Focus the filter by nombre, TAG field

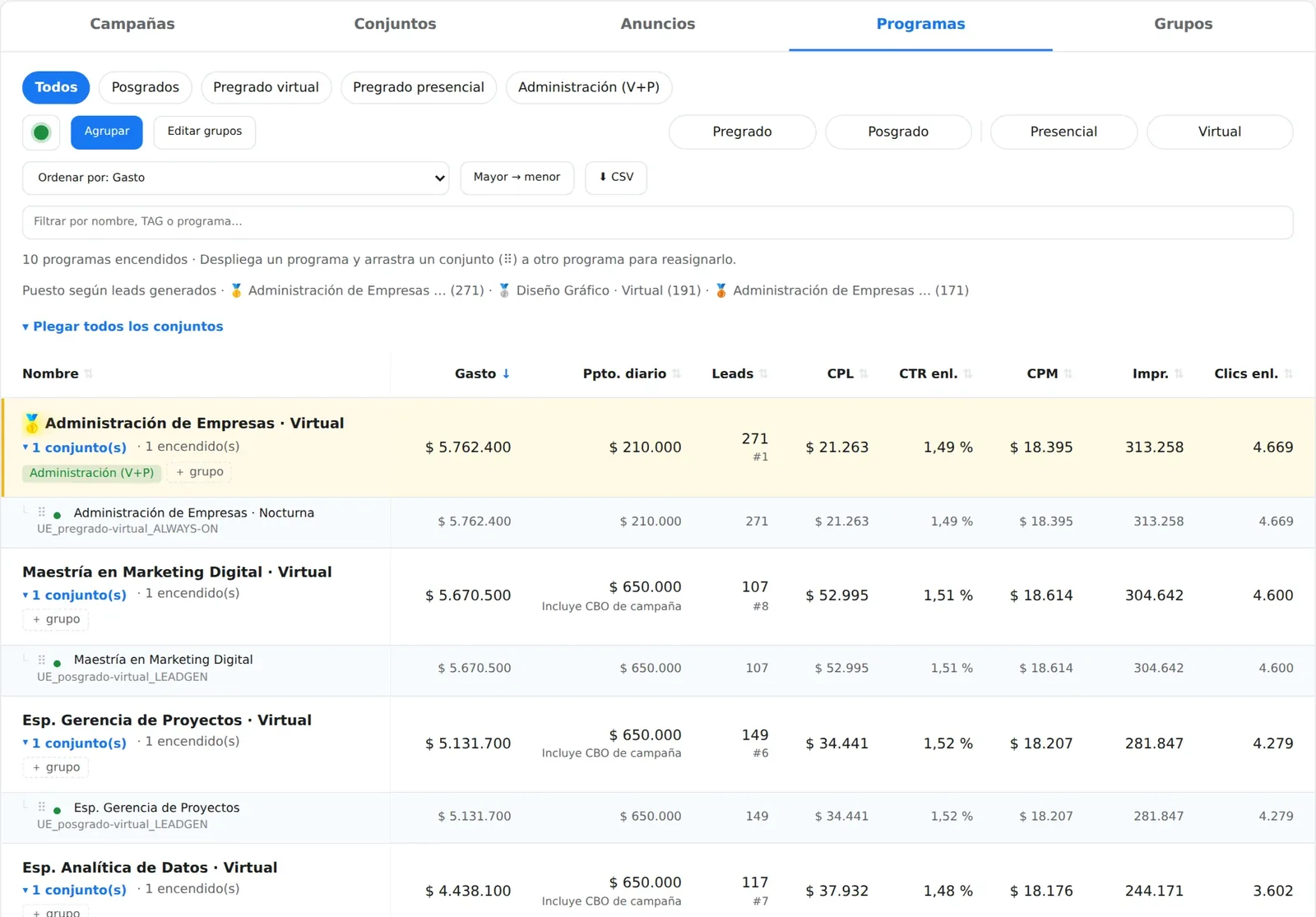(x=658, y=222)
